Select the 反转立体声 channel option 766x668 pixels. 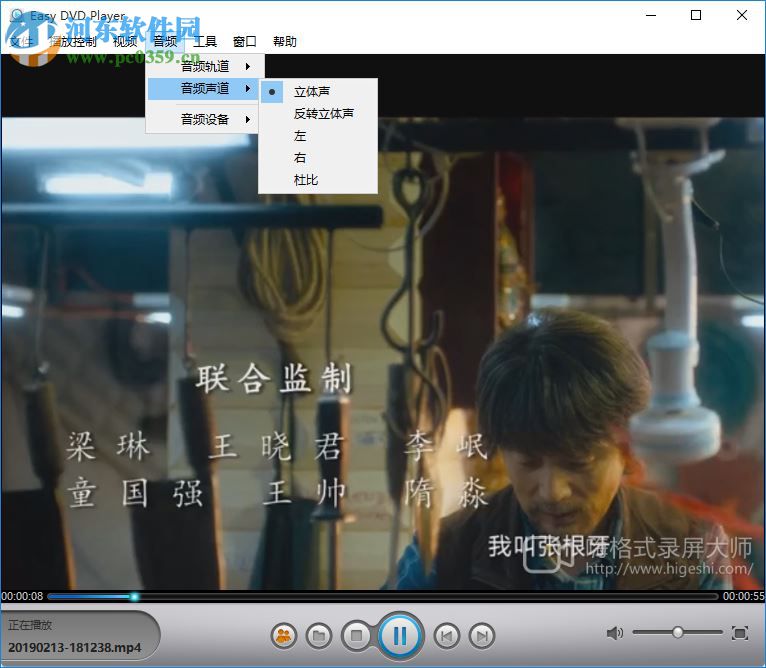[318, 114]
